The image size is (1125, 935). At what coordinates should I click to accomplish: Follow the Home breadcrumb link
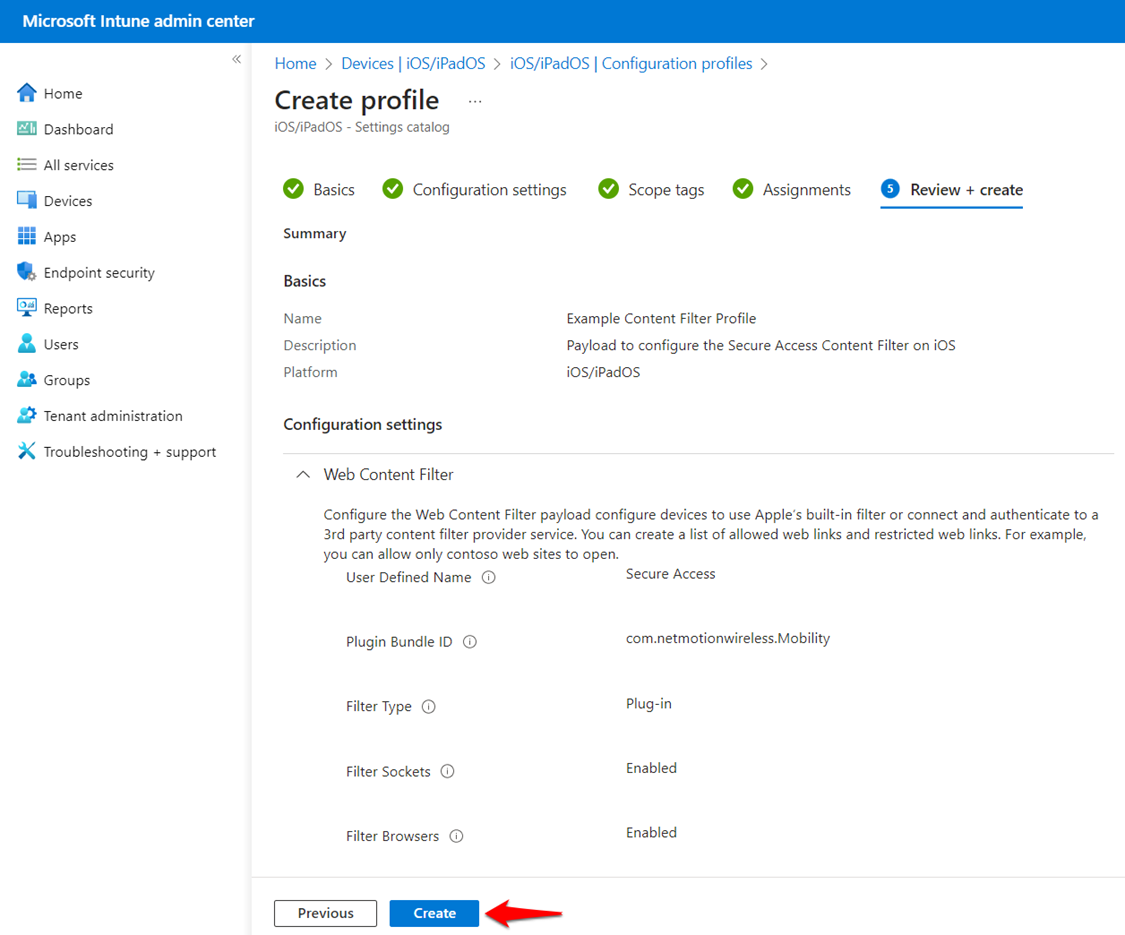pos(296,63)
